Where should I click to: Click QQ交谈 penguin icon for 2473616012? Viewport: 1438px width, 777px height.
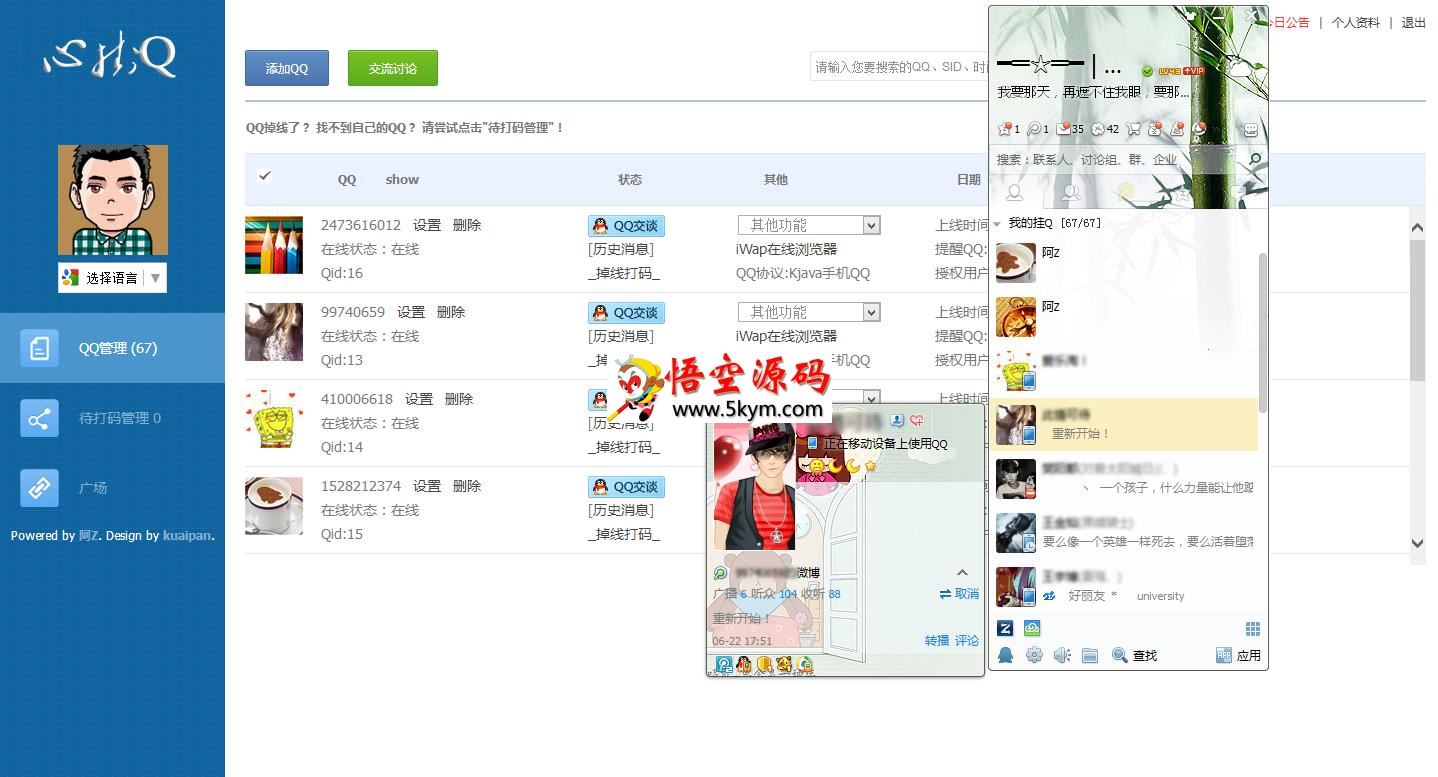[600, 226]
